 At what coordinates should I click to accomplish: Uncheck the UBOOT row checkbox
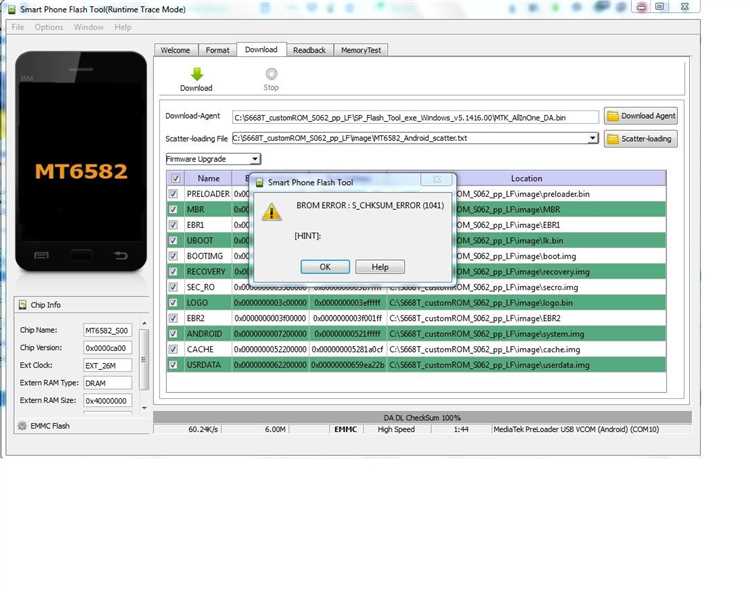[173, 241]
